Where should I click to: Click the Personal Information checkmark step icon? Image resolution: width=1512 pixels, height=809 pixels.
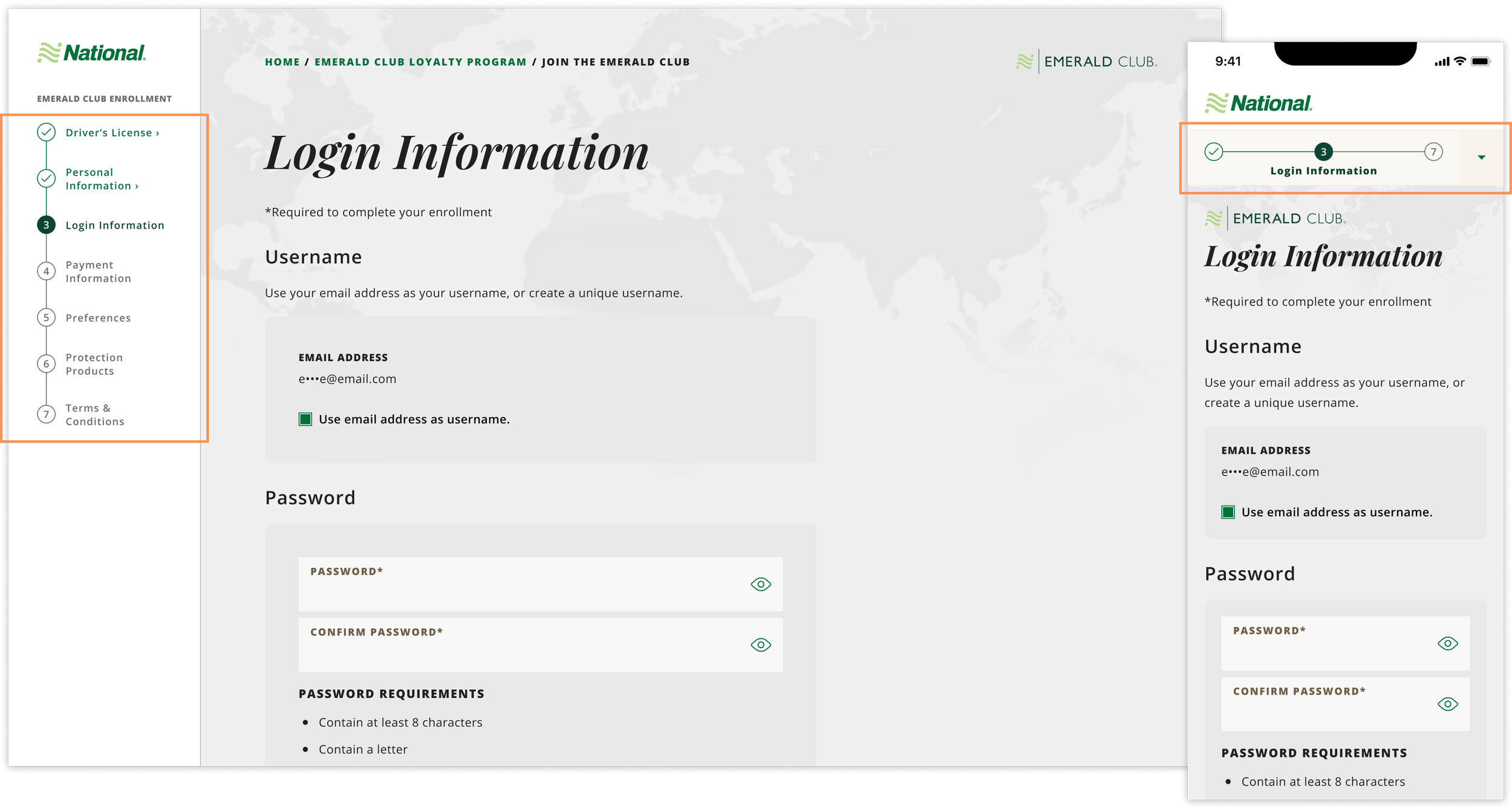47,178
